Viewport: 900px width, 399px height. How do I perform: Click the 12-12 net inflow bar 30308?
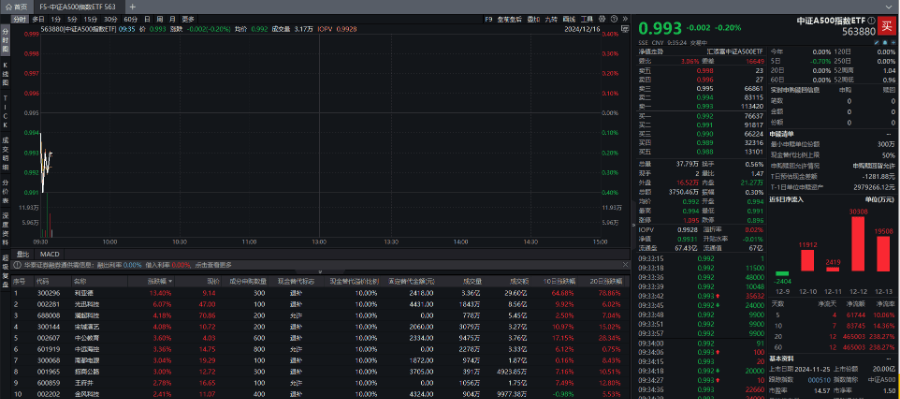(858, 243)
